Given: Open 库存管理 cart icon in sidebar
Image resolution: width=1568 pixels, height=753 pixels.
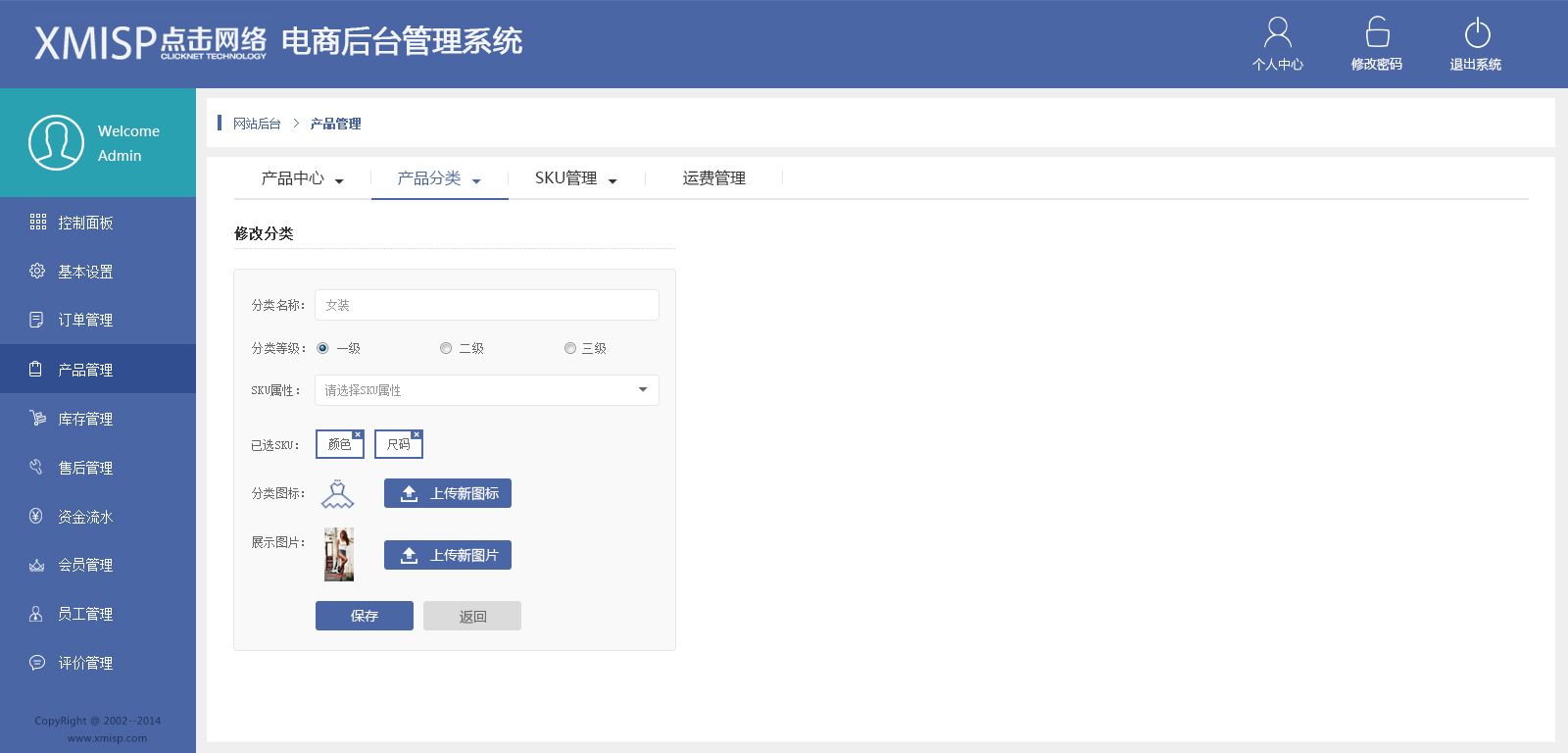Looking at the screenshot, I should [x=37, y=419].
